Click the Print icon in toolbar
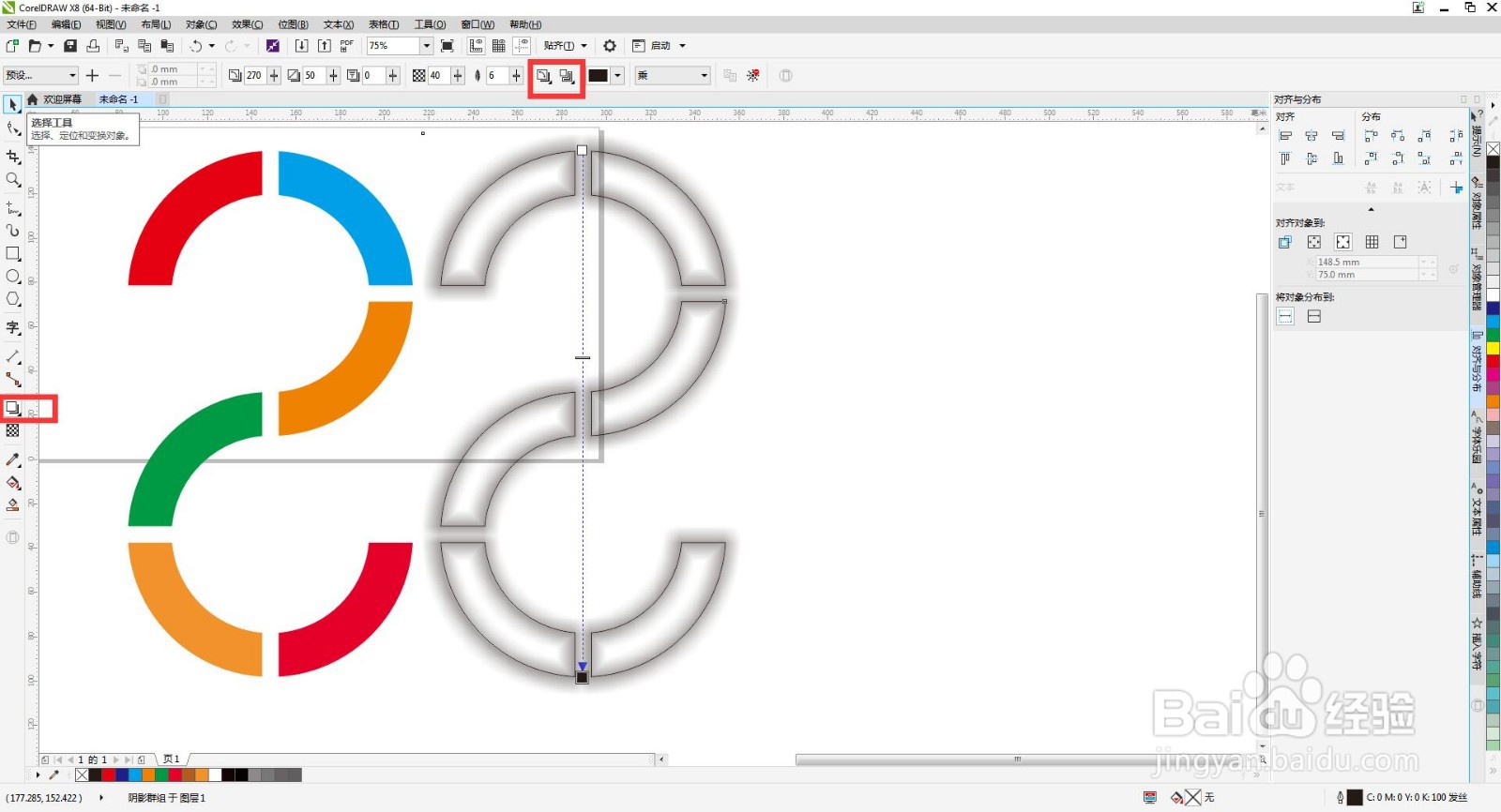Viewport: 1501px width, 812px height. (x=93, y=45)
